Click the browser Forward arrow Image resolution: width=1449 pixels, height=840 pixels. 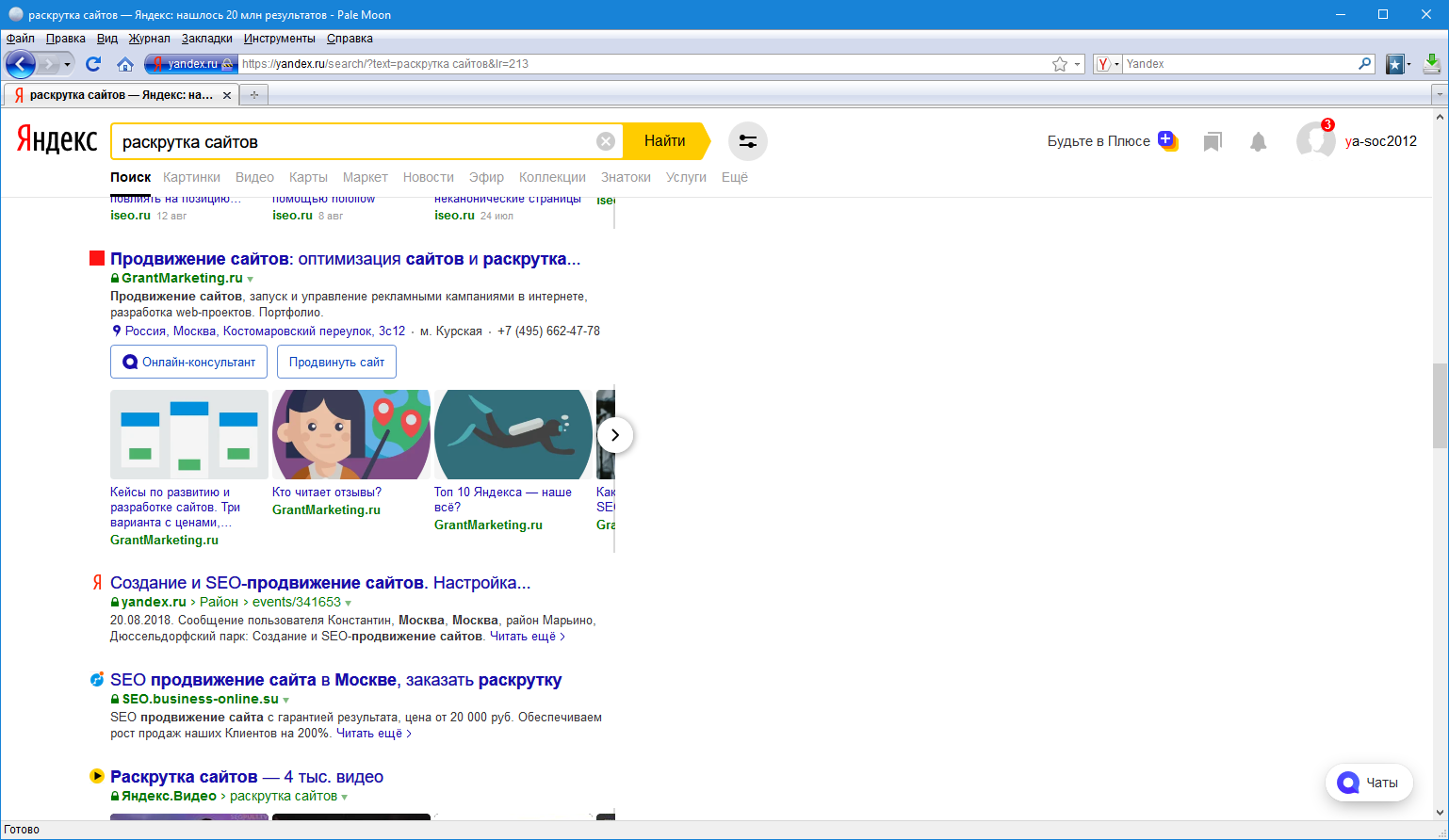49,64
